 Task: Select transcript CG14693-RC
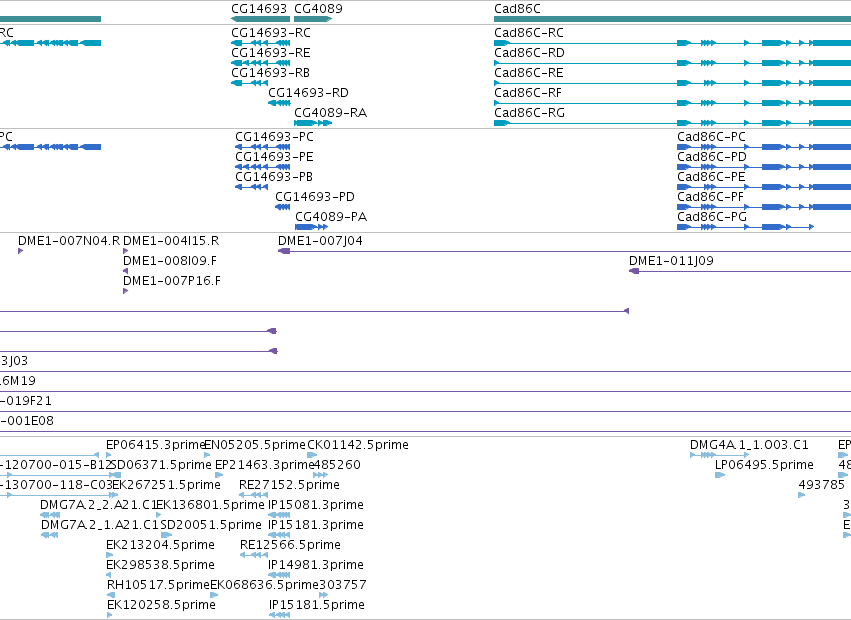[271, 33]
